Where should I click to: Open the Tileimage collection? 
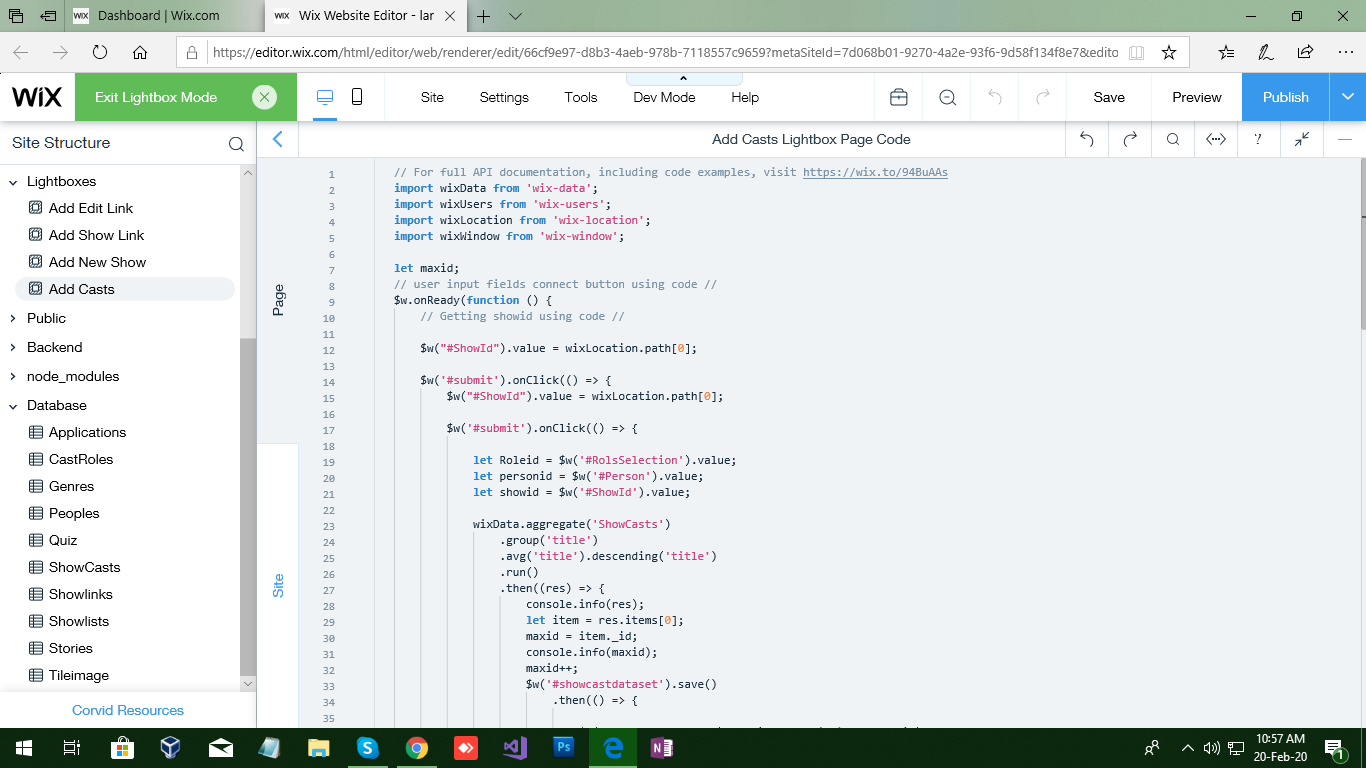point(79,675)
